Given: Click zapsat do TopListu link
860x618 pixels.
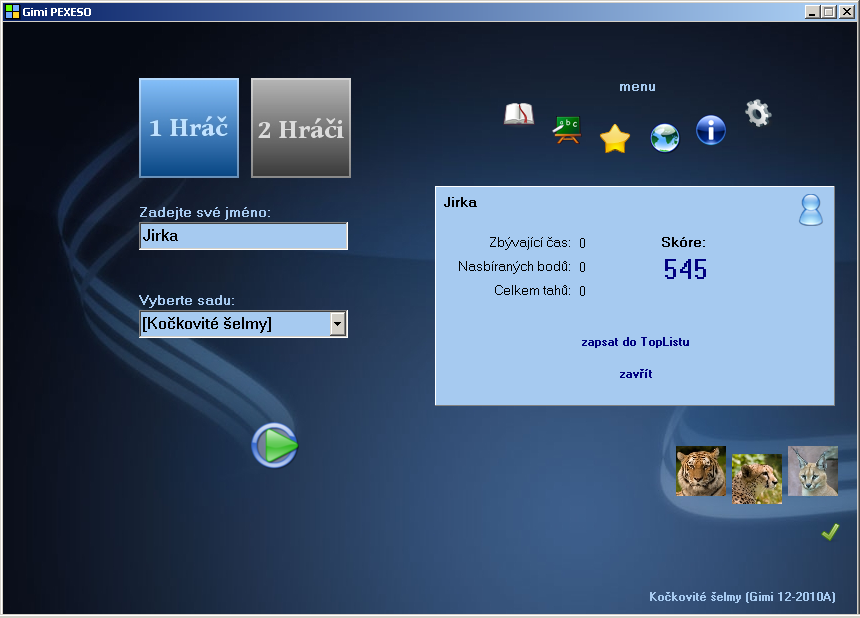Looking at the screenshot, I should click(x=635, y=342).
